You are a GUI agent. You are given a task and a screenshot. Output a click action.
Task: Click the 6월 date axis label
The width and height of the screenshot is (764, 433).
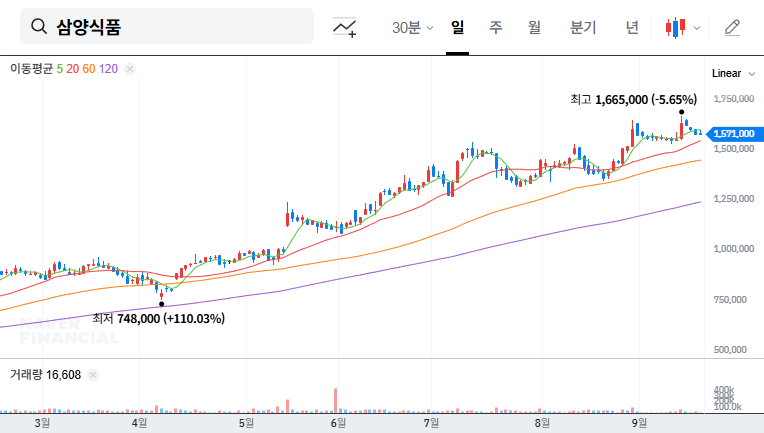(x=338, y=423)
